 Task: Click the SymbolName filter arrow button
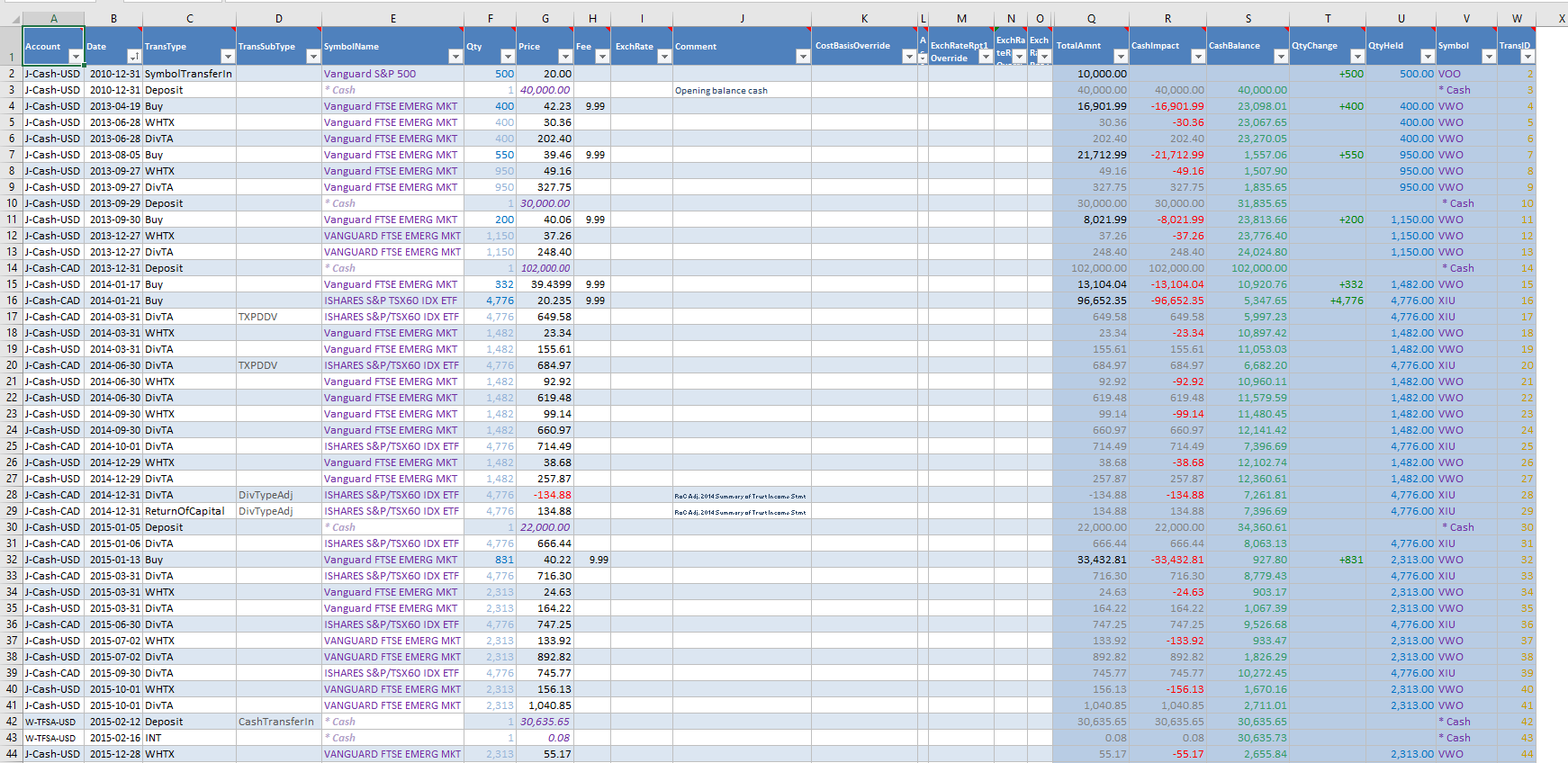pyautogui.click(x=455, y=57)
